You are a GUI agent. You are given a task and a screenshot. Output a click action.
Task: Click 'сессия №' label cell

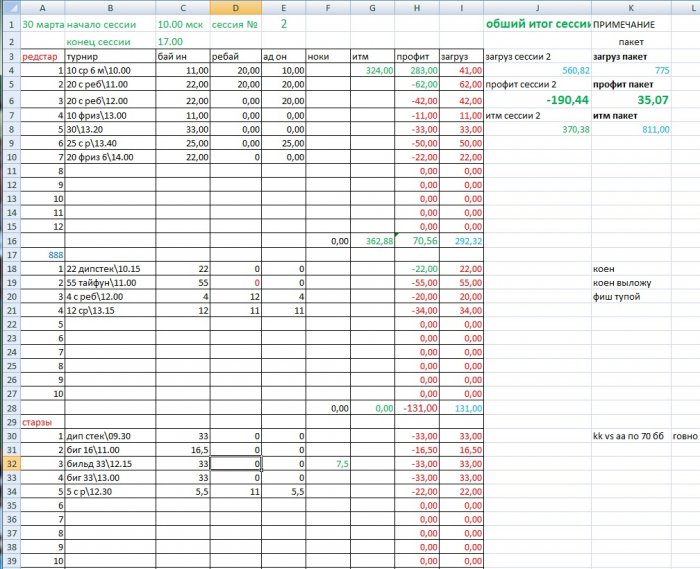[x=235, y=25]
